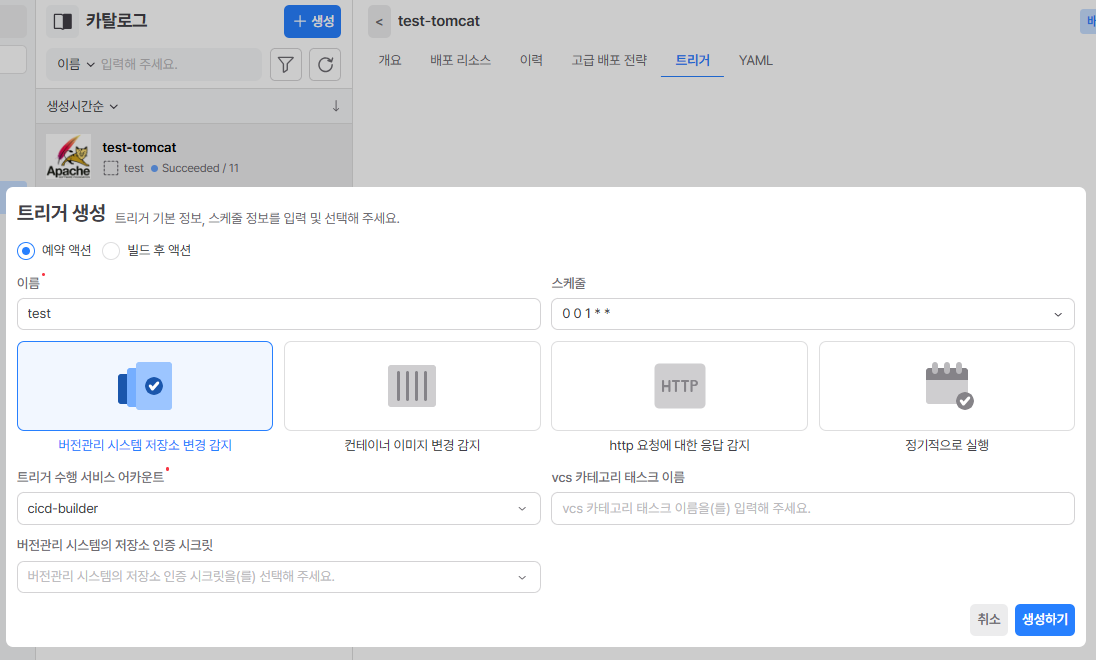Click the 생성하기 button
Image resolution: width=1096 pixels, height=660 pixels.
(1044, 619)
